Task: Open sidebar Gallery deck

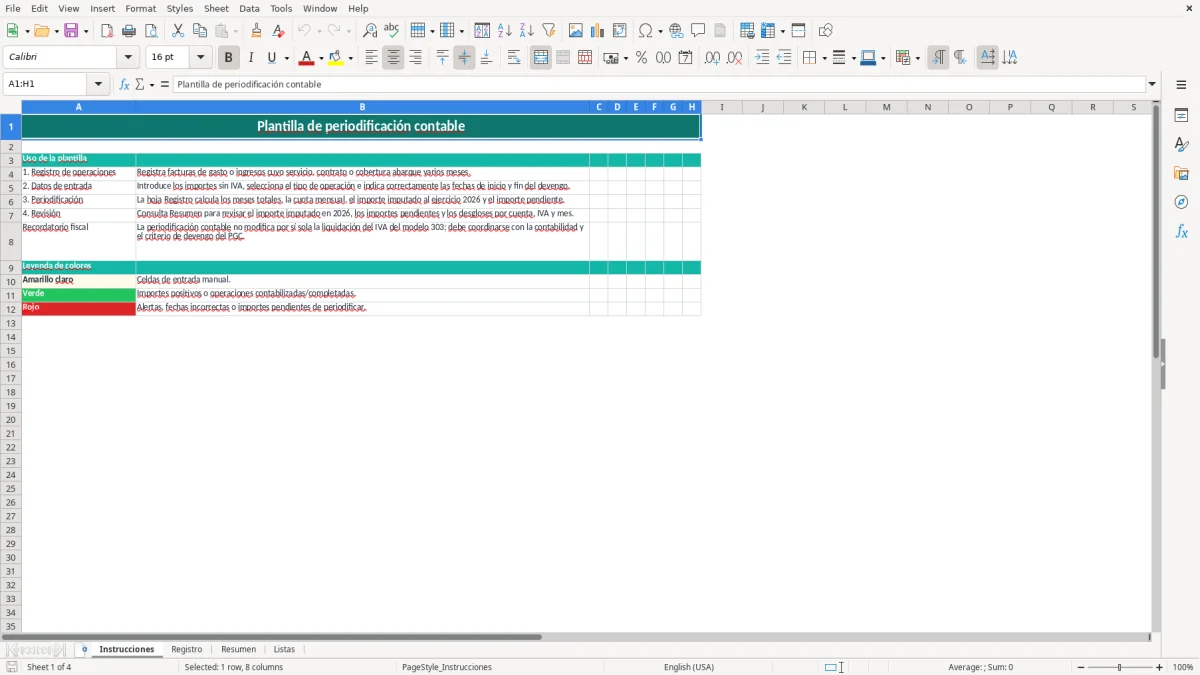Action: click(x=1181, y=174)
